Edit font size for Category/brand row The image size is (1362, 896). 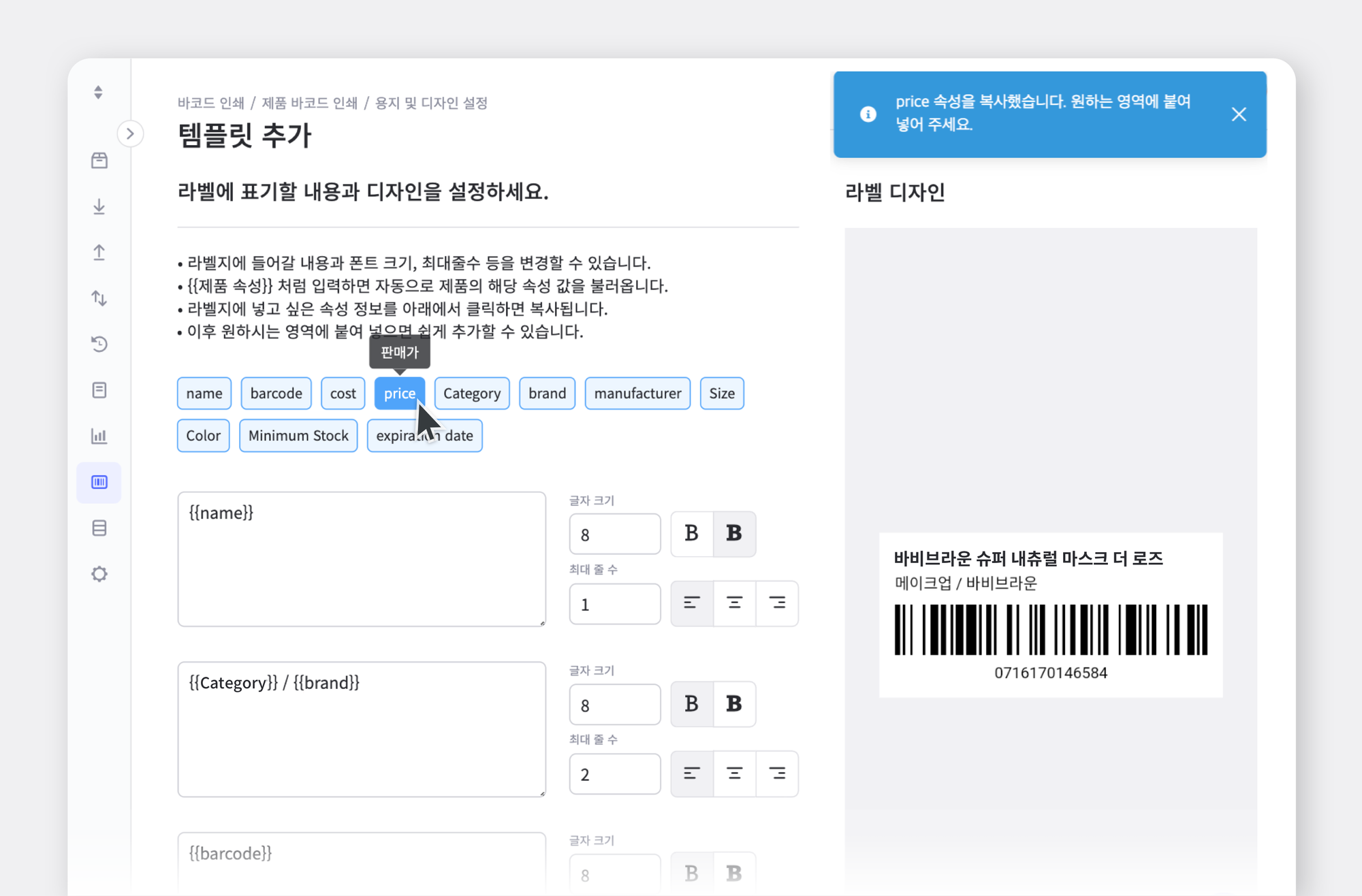[615, 705]
